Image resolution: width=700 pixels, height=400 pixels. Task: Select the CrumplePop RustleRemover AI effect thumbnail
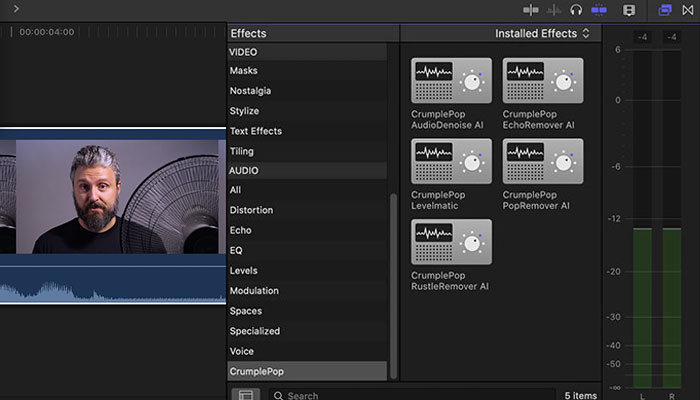point(451,242)
